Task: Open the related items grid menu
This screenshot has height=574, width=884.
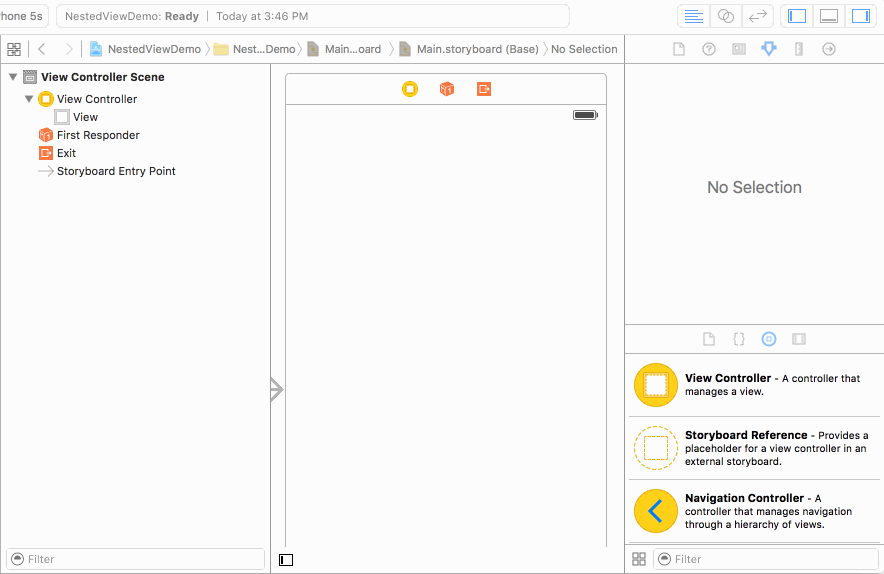Action: tap(14, 49)
